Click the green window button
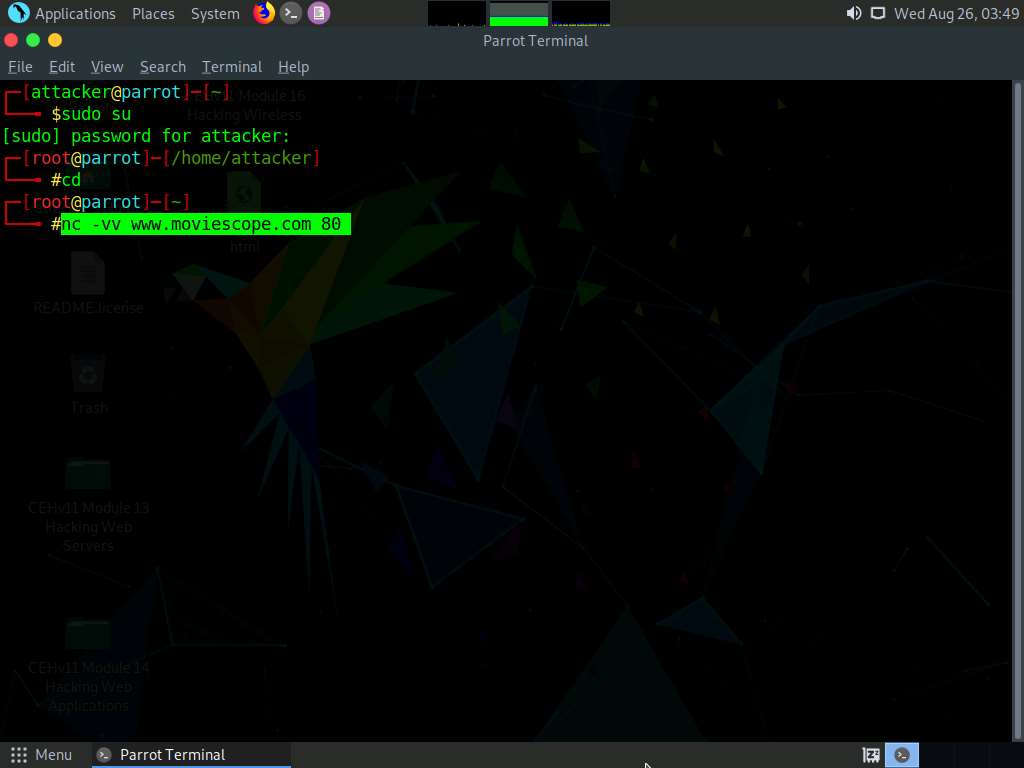 tap(33, 40)
